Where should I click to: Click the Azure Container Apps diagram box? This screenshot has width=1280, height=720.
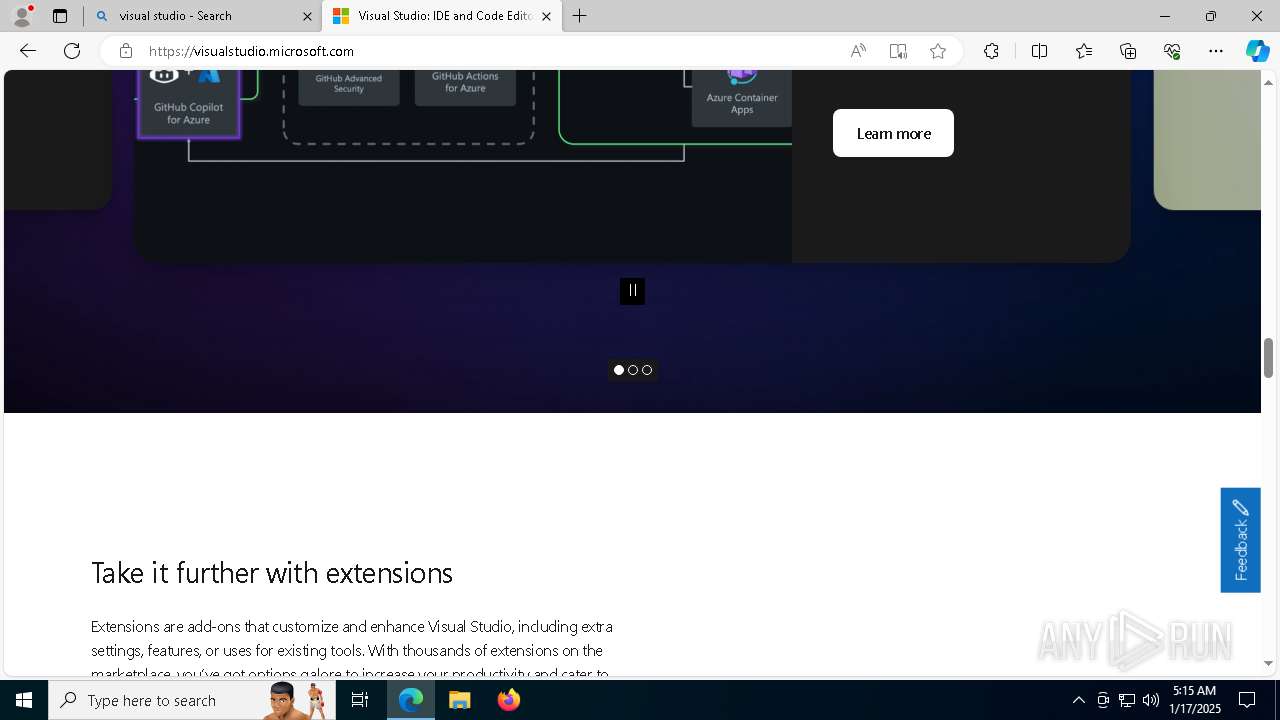coord(741,98)
